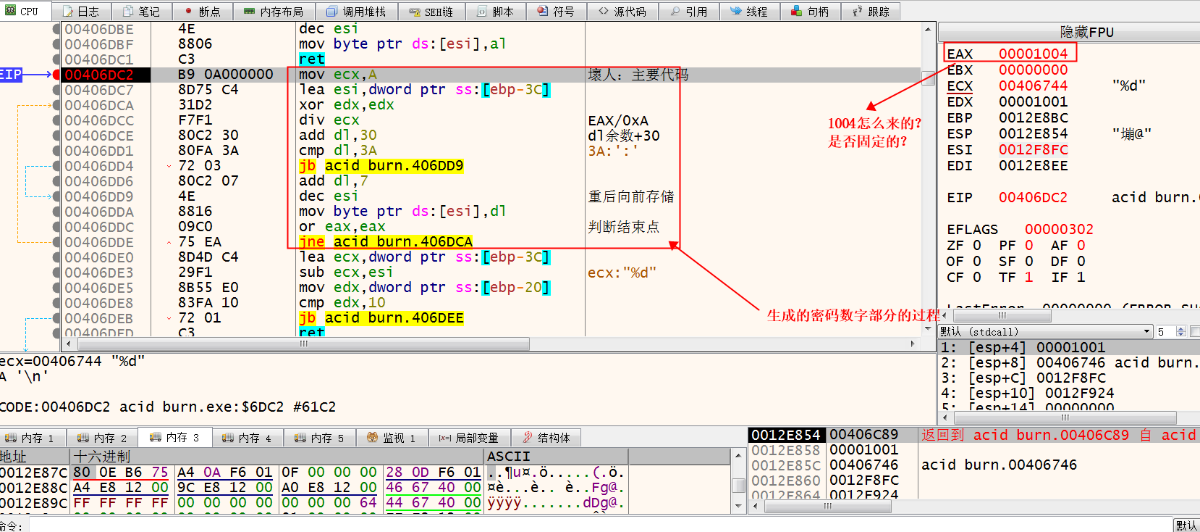Select EDI register value 0012E8EE
Screen dimensions: 1200x532
(1035, 165)
